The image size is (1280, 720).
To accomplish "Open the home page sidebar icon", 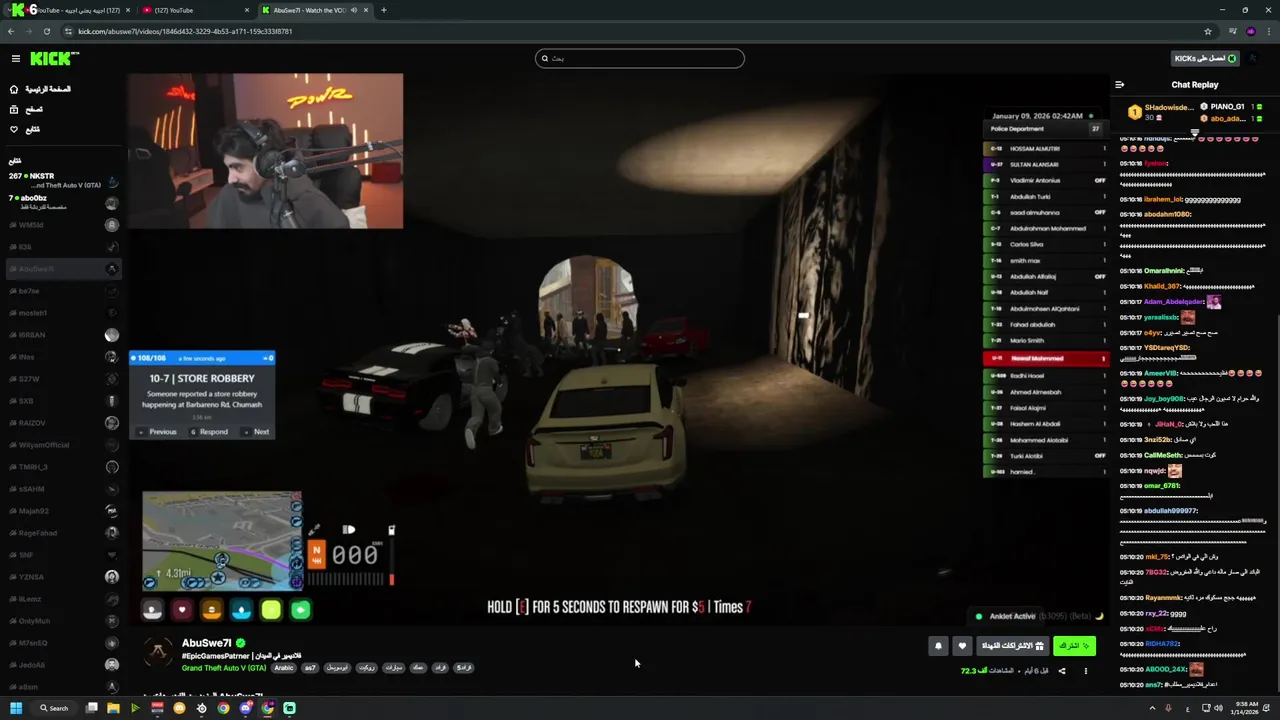I will (14, 89).
